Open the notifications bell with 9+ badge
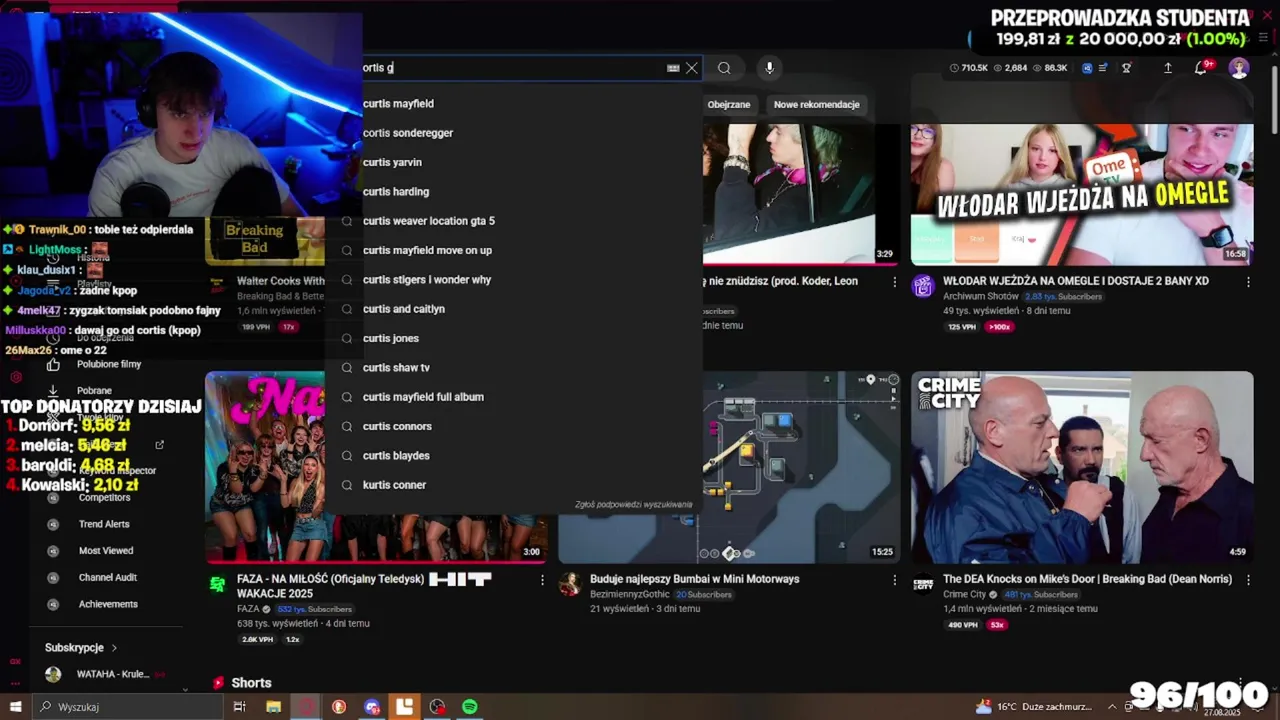This screenshot has height=720, width=1280. 1201,68
